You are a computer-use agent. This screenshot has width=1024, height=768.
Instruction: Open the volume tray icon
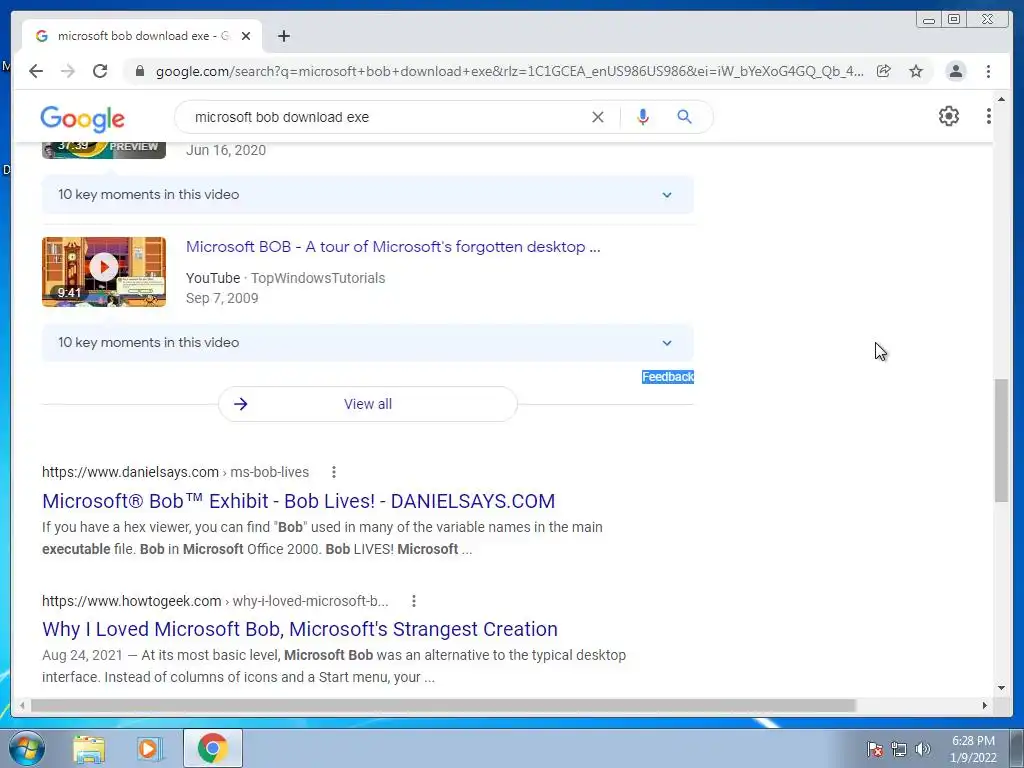tap(922, 749)
